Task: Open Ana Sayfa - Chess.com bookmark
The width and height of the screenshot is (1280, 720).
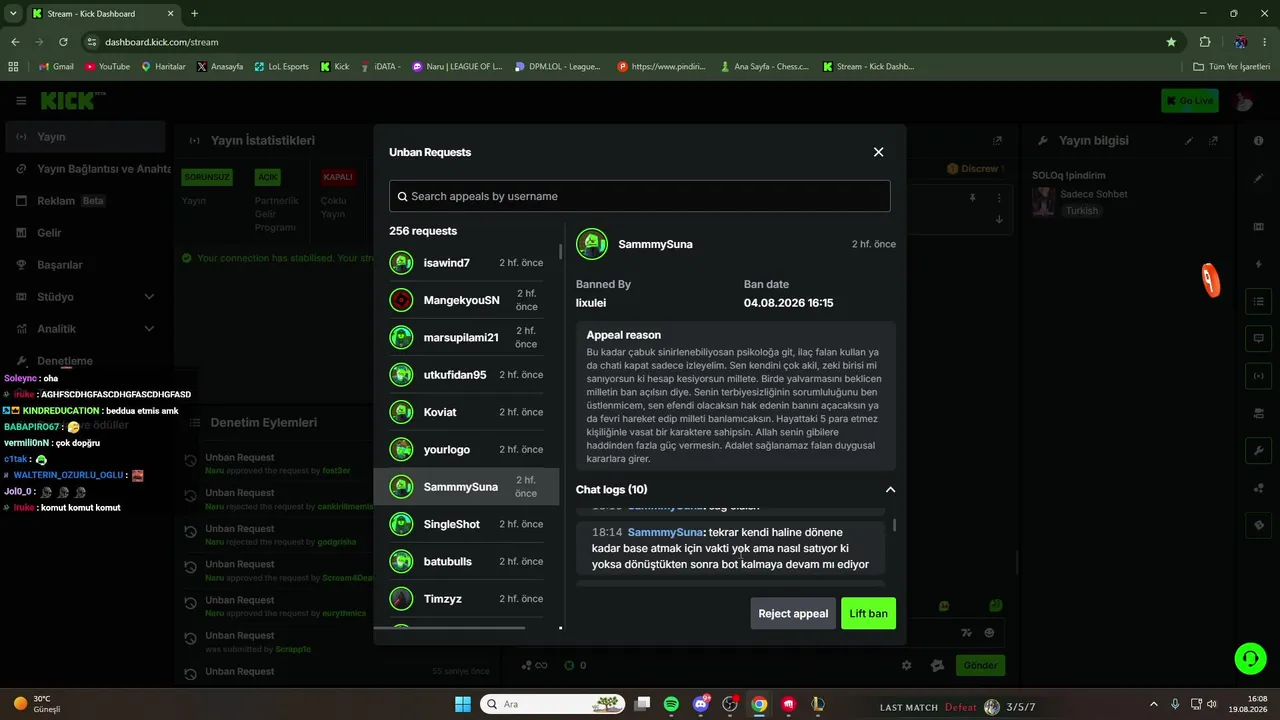Action: click(764, 67)
